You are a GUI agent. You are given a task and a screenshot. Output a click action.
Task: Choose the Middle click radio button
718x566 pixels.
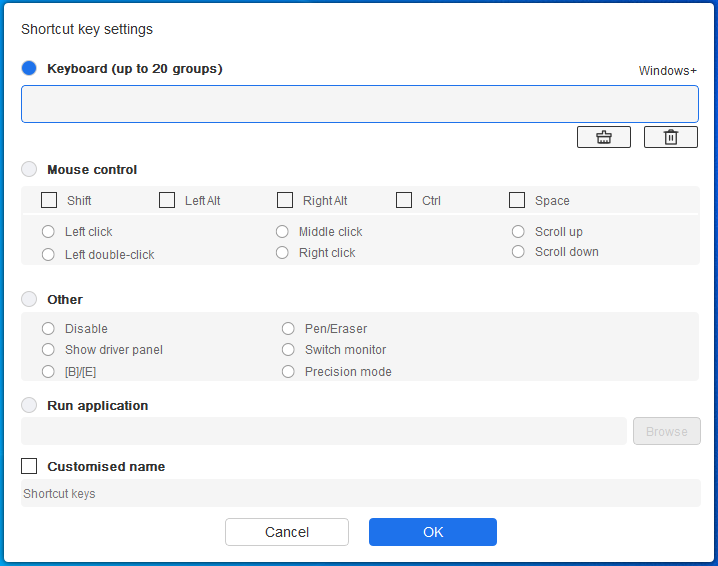tap(282, 232)
